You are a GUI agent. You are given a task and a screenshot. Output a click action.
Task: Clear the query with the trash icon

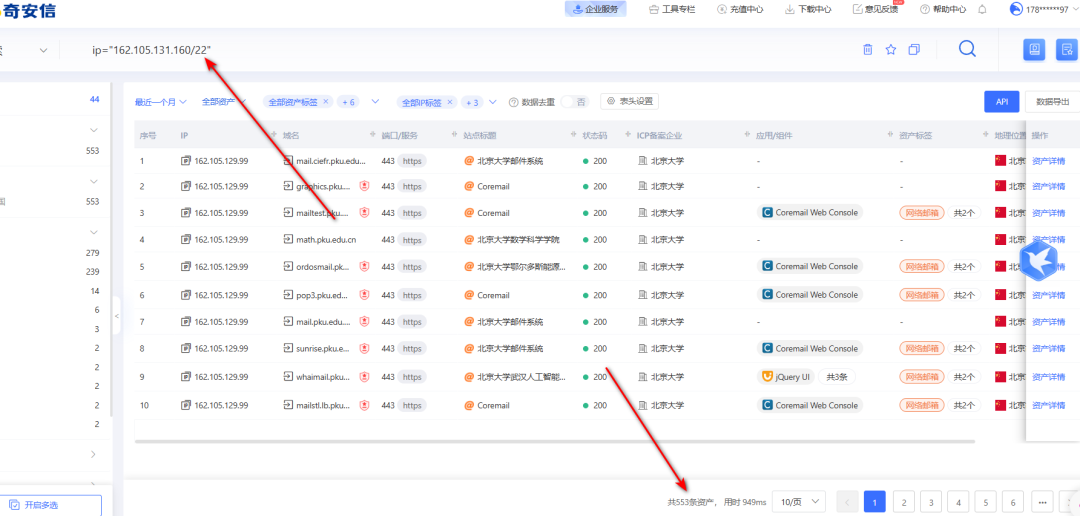click(x=868, y=50)
